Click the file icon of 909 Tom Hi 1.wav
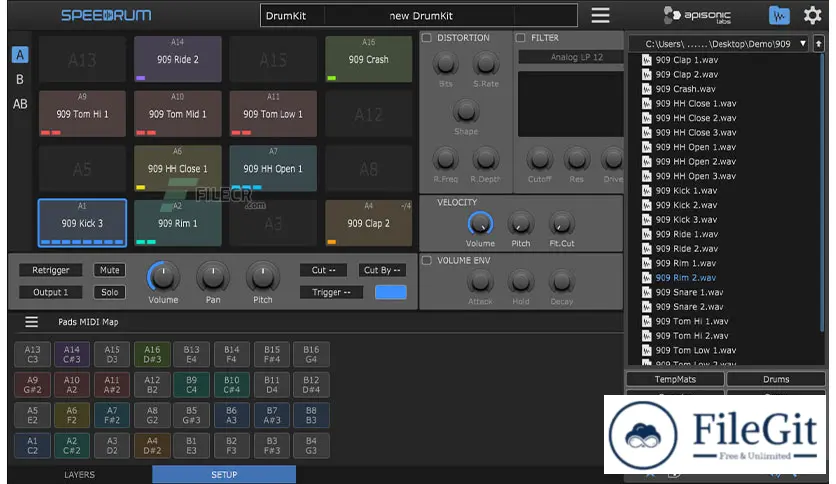This screenshot has width=836, height=484. coord(647,321)
